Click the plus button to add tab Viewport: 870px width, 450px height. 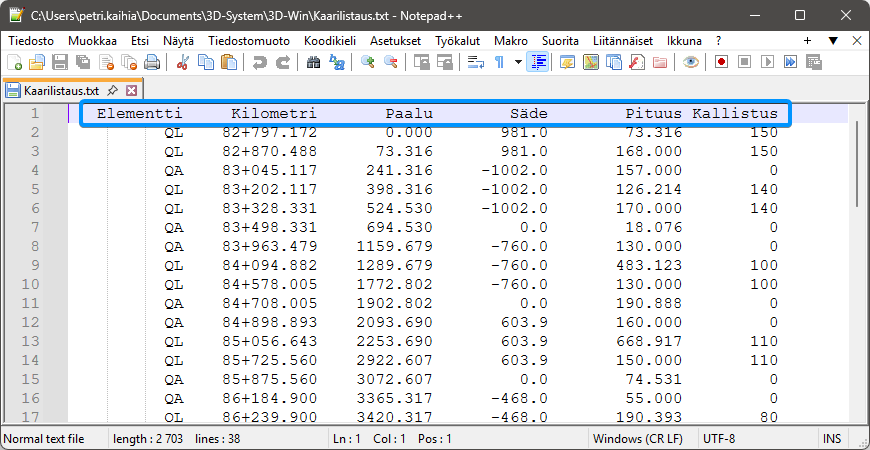click(807, 40)
